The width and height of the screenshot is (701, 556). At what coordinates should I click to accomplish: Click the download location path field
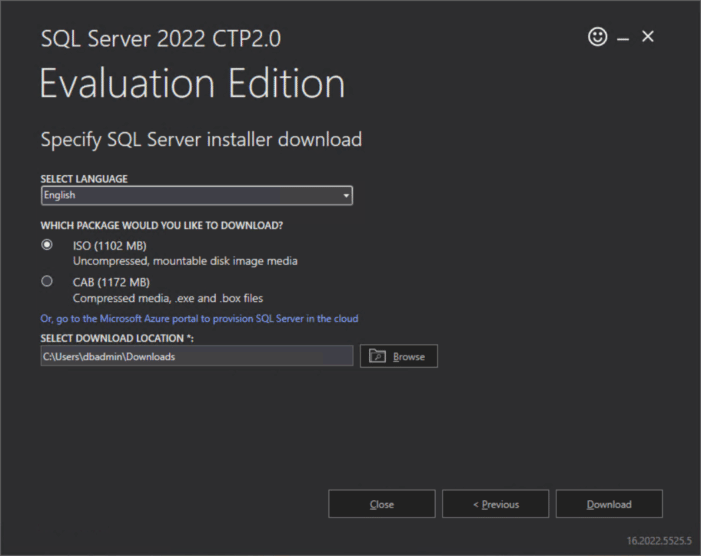(x=197, y=356)
